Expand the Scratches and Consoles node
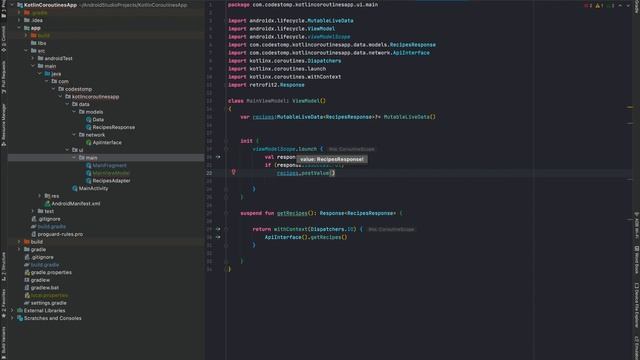640x360 pixels. click(12, 318)
